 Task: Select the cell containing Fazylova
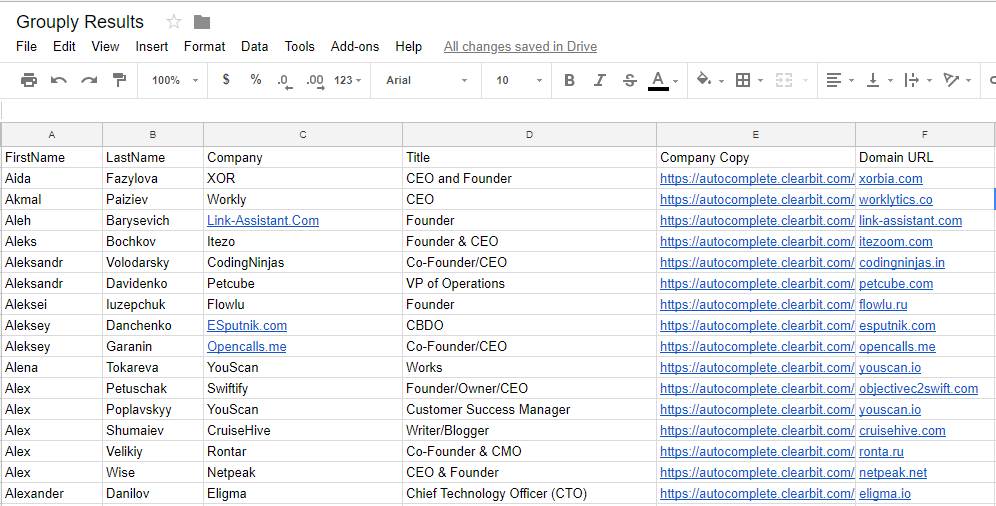pos(153,178)
